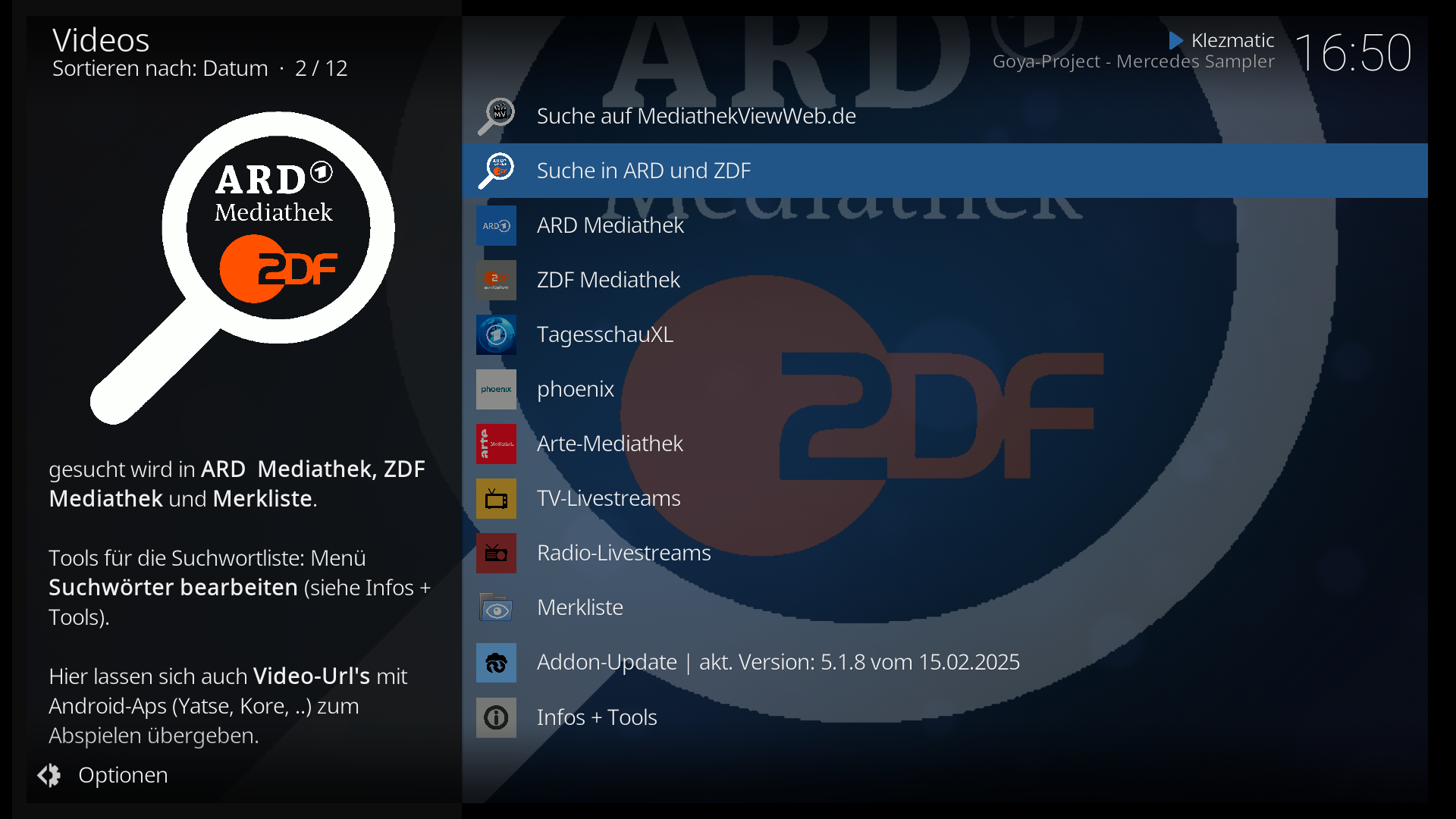Open the Infos + Tools entry
The height and width of the screenshot is (819, 1456).
(x=945, y=717)
